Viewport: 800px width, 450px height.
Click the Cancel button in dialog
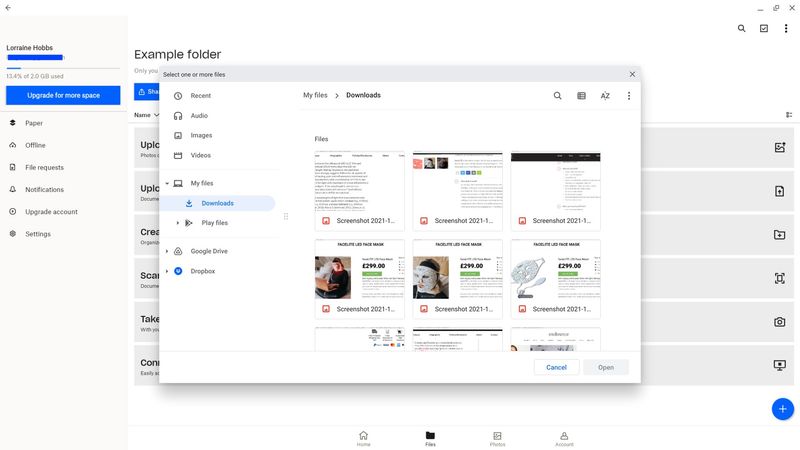pos(556,367)
